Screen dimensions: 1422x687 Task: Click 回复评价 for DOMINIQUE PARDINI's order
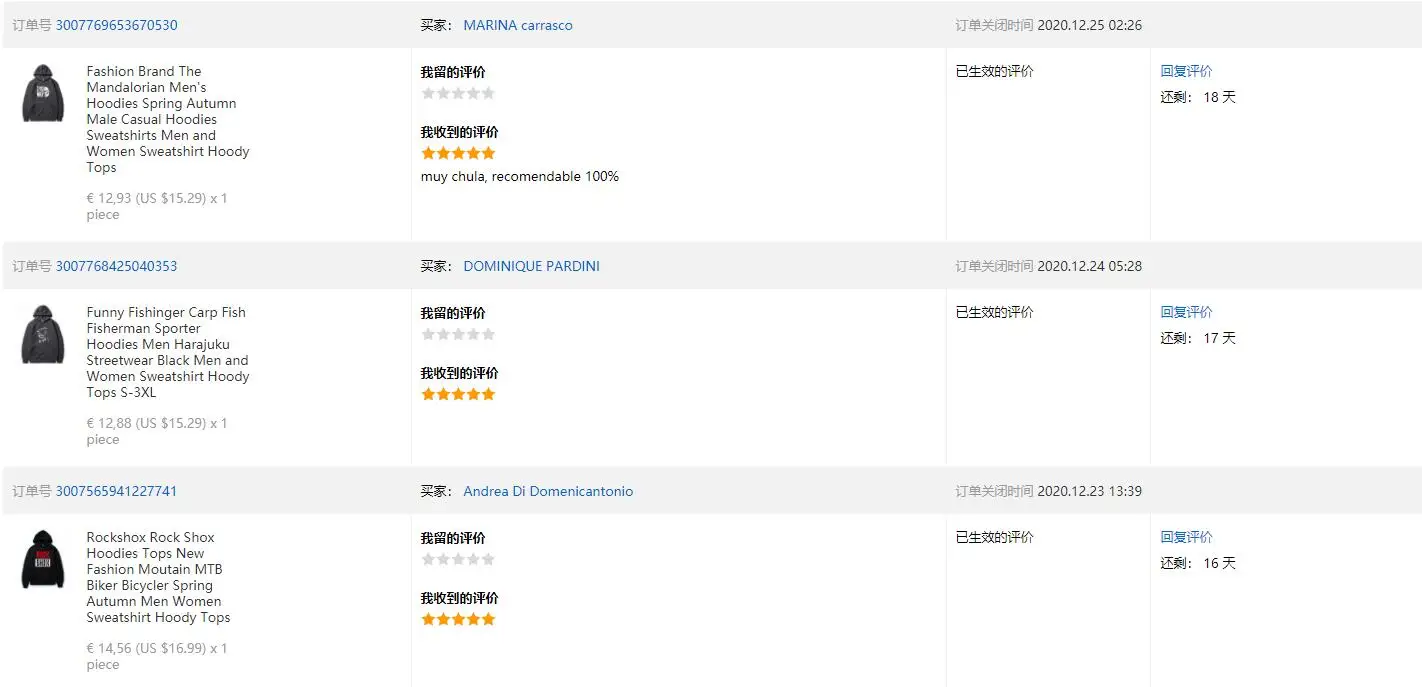[1186, 312]
